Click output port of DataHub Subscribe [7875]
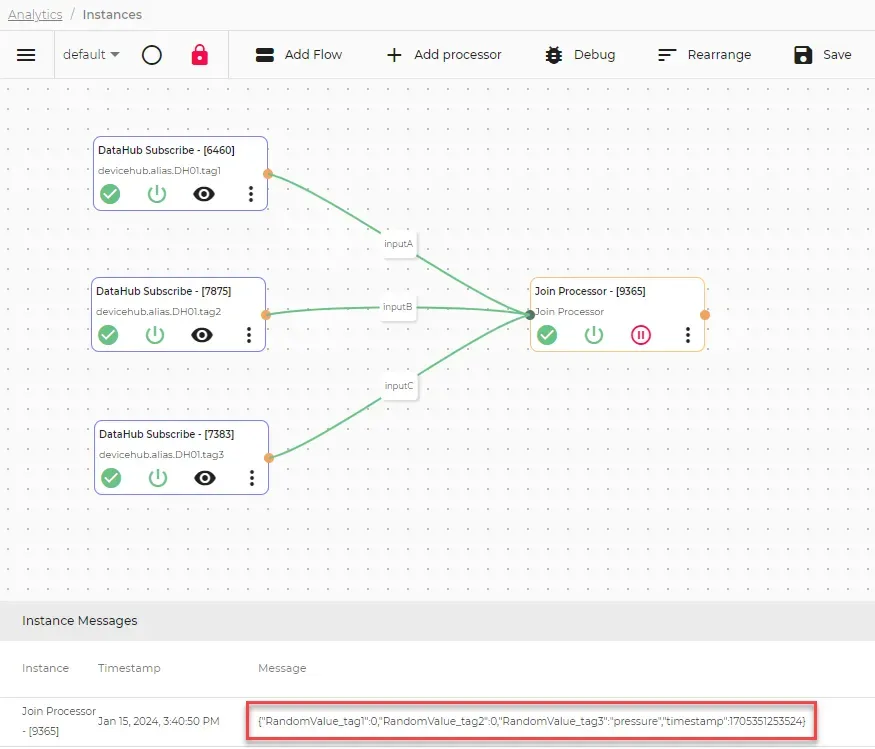The image size is (875, 749). pyautogui.click(x=266, y=315)
